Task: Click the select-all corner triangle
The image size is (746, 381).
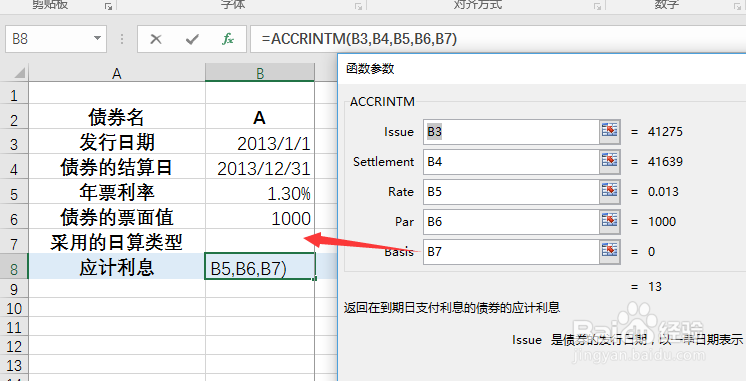Action: click(19, 73)
